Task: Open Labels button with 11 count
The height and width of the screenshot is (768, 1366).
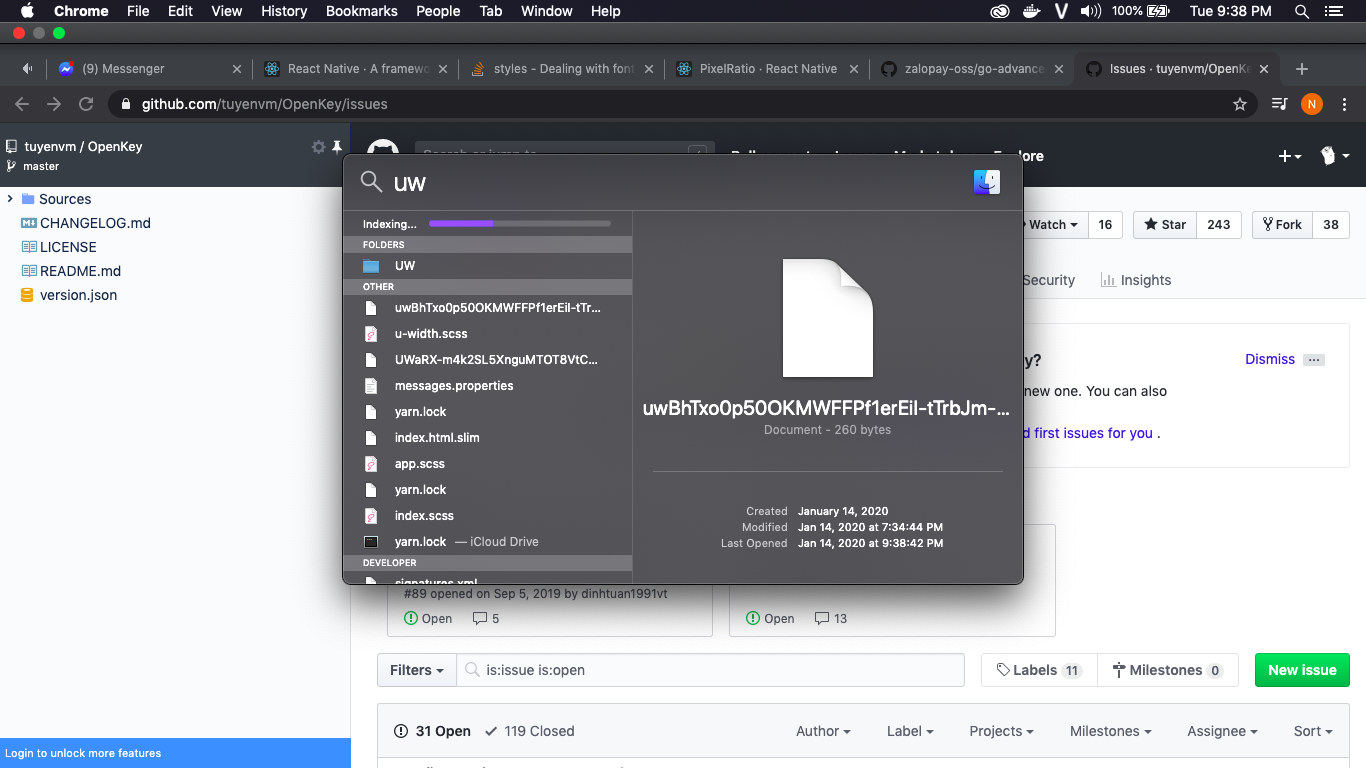Action: 1039,670
